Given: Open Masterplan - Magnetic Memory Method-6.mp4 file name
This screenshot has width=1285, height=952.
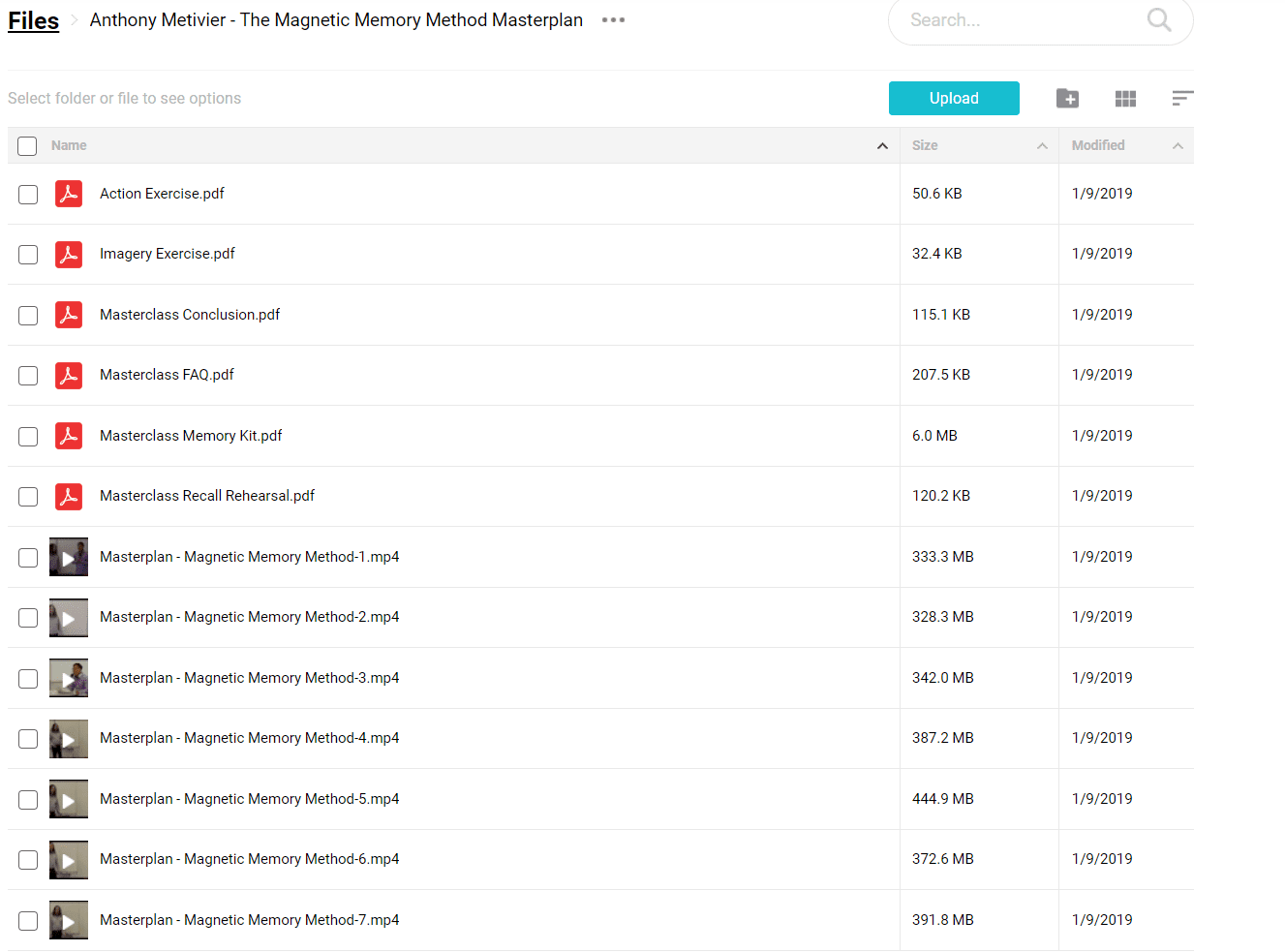Looking at the screenshot, I should click(x=250, y=859).
